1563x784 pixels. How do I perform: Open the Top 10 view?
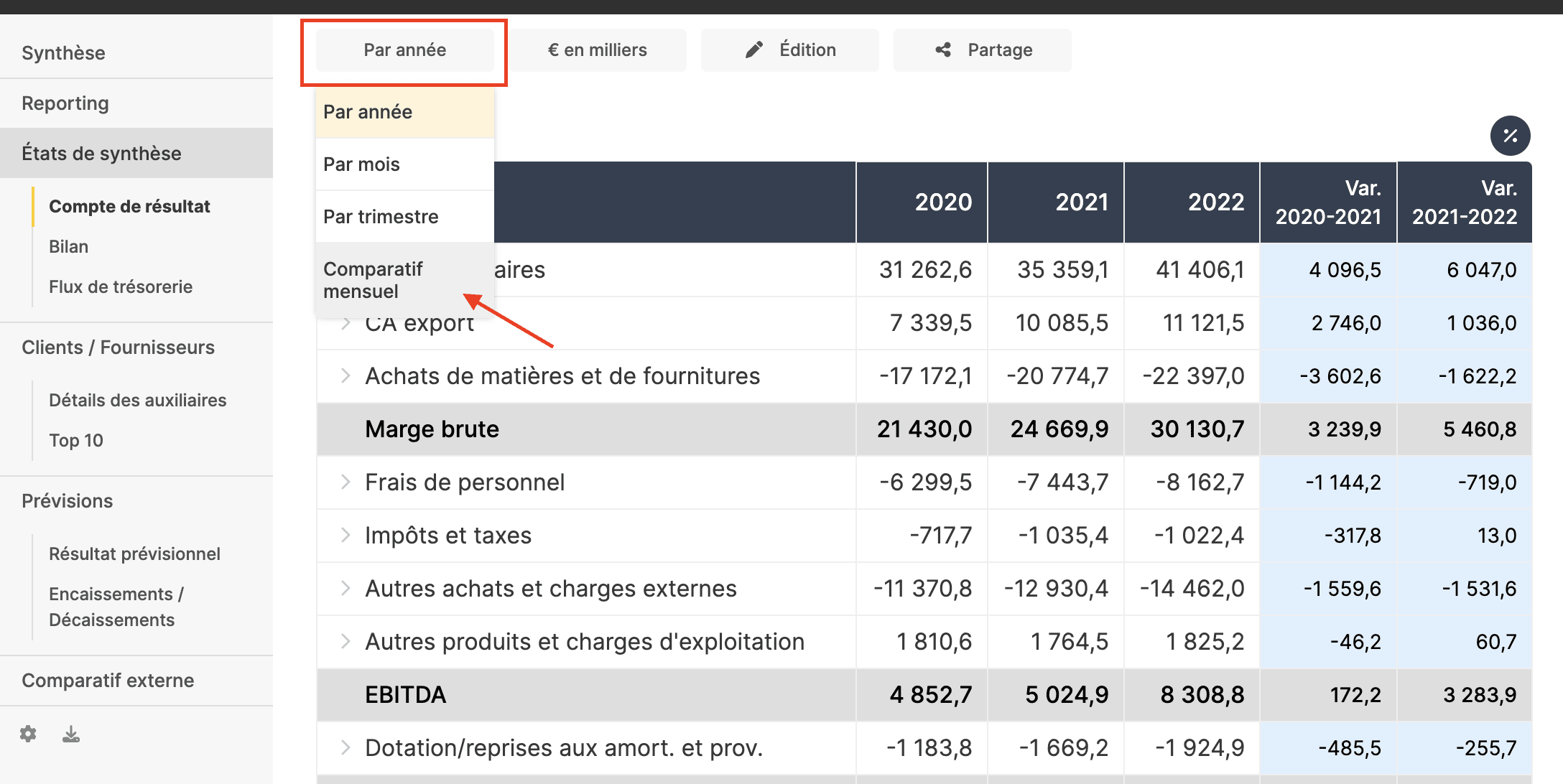76,440
